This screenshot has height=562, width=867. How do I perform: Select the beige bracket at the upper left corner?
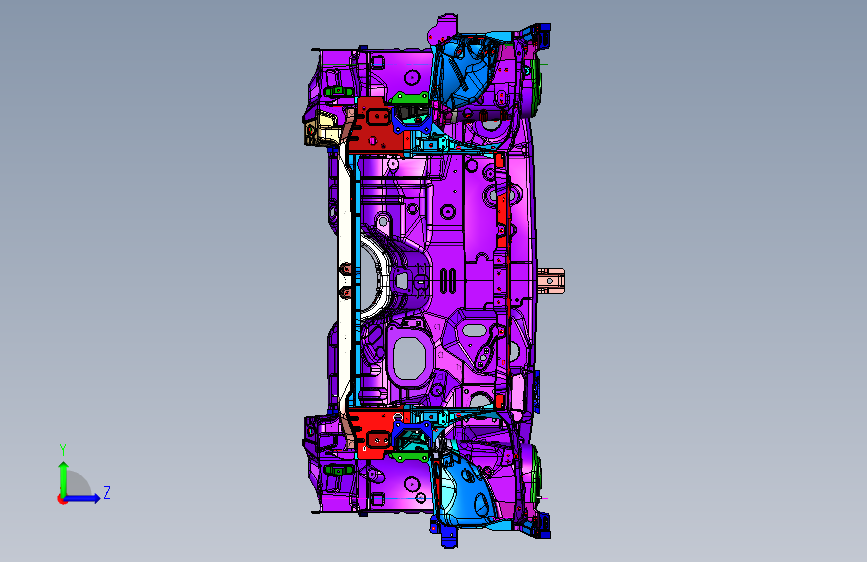pyautogui.click(x=320, y=128)
